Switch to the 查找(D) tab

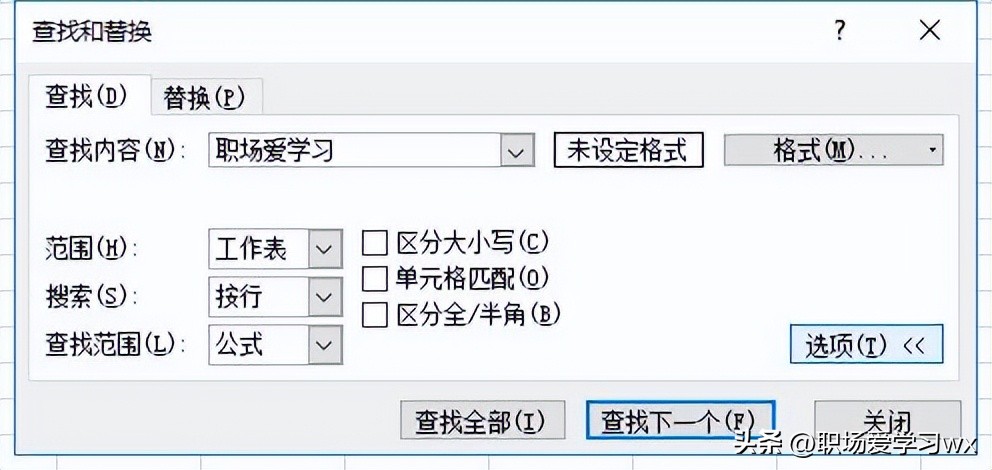click(88, 96)
